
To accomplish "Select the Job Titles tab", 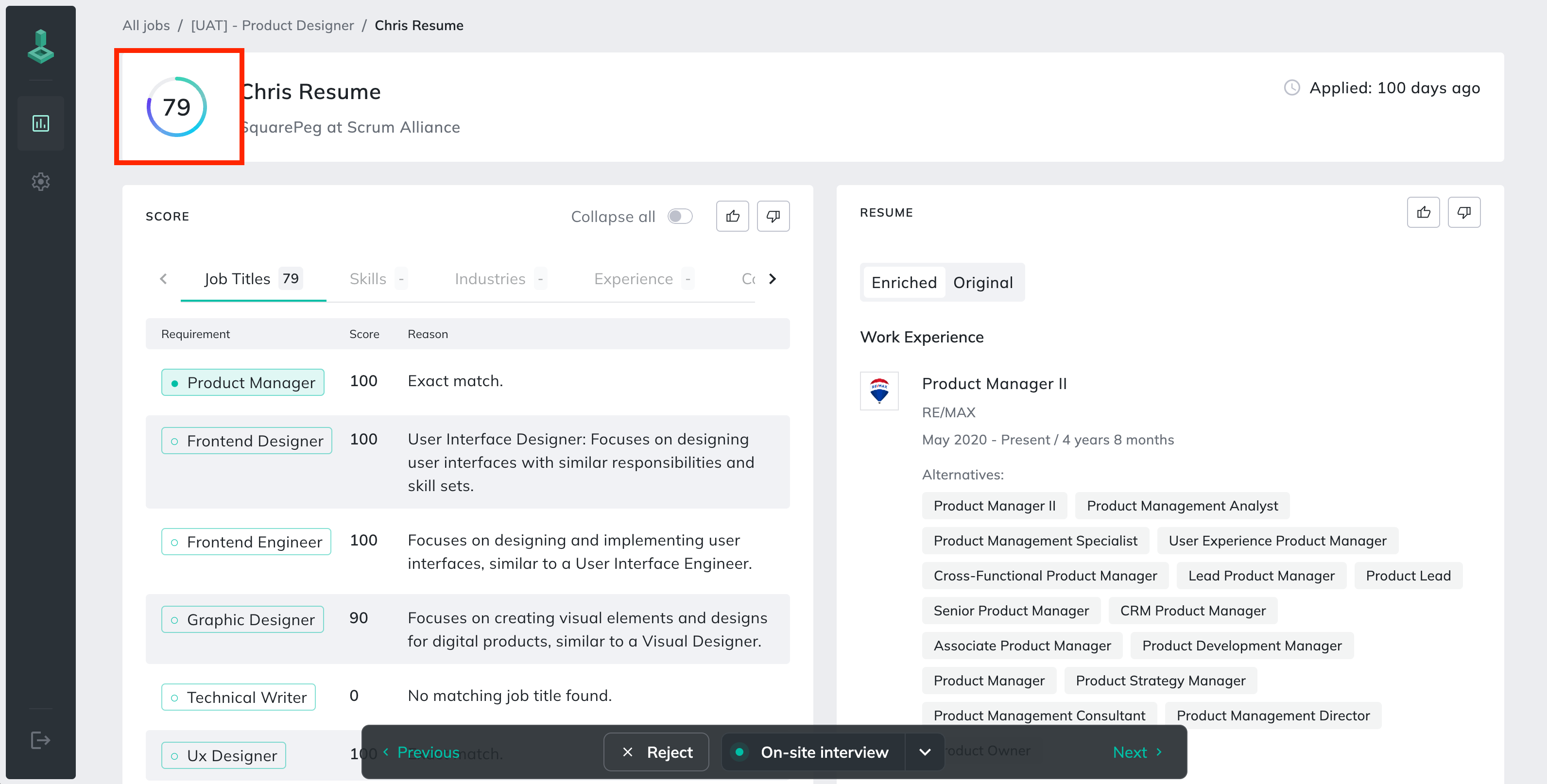I will click(253, 279).
